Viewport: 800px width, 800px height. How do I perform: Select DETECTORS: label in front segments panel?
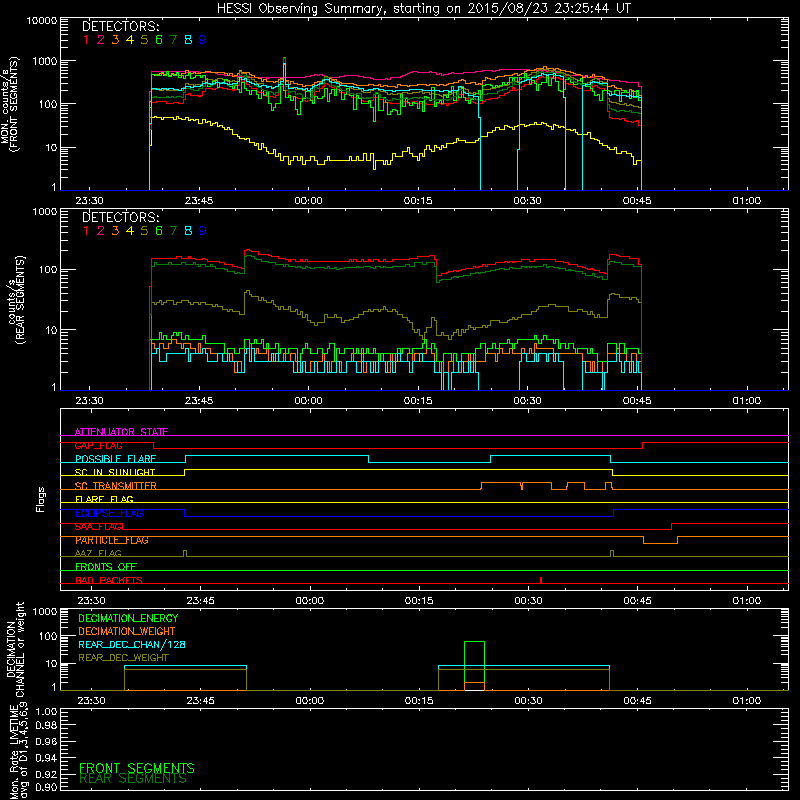tap(121, 26)
